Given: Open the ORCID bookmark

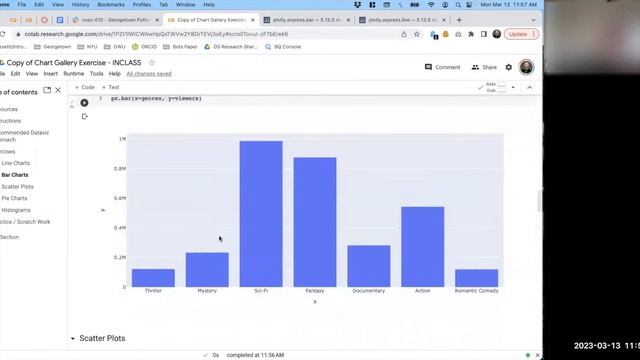Looking at the screenshot, I should (x=144, y=47).
